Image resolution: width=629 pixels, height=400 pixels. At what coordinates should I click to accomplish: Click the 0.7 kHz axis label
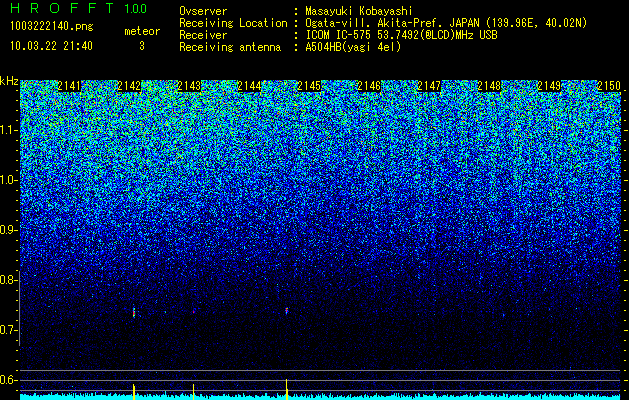pyautogui.click(x=9, y=330)
